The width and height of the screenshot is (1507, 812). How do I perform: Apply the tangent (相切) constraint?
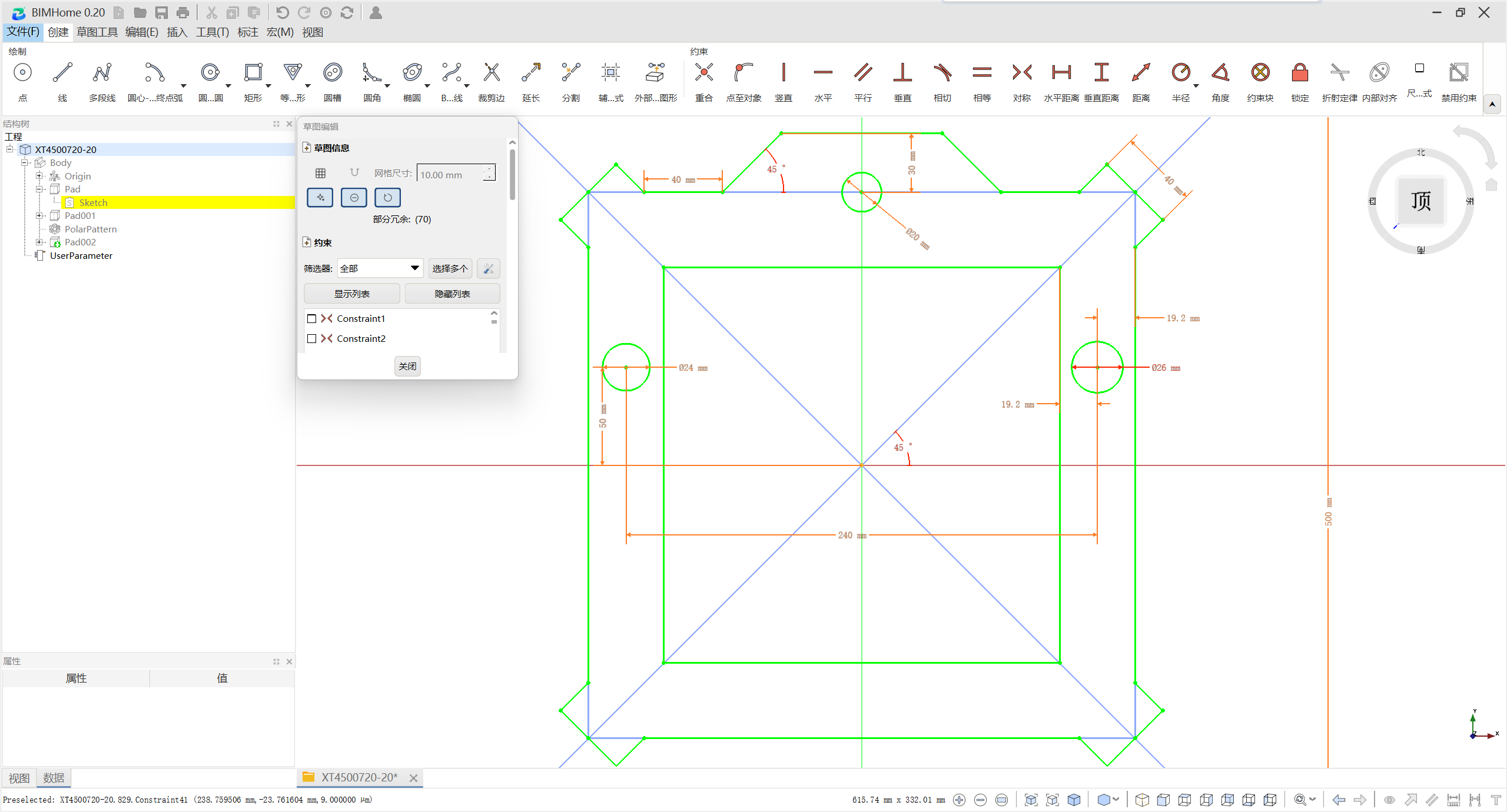942,81
